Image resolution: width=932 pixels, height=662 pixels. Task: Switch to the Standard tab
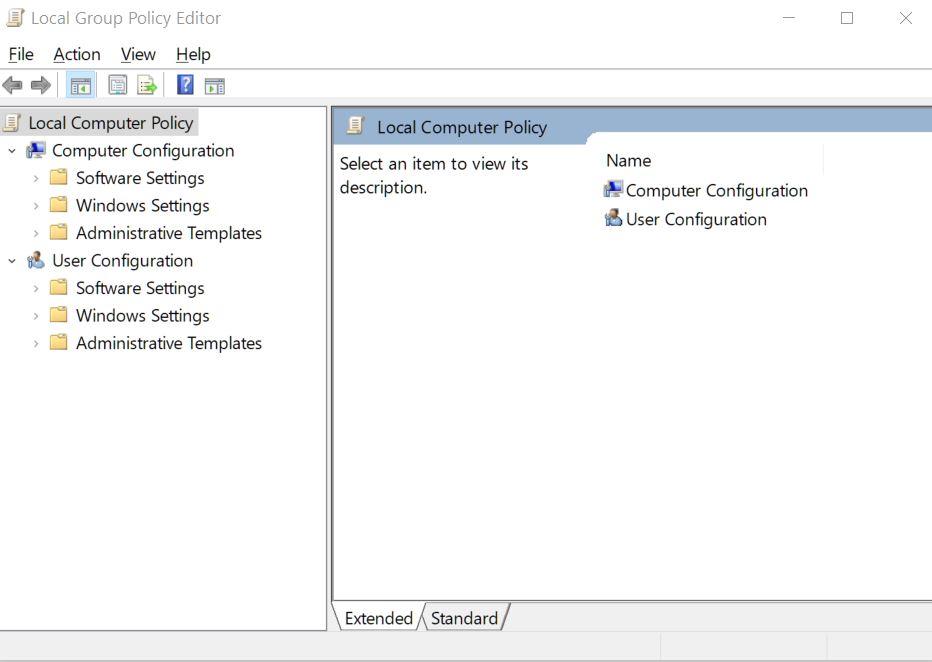[x=464, y=618]
